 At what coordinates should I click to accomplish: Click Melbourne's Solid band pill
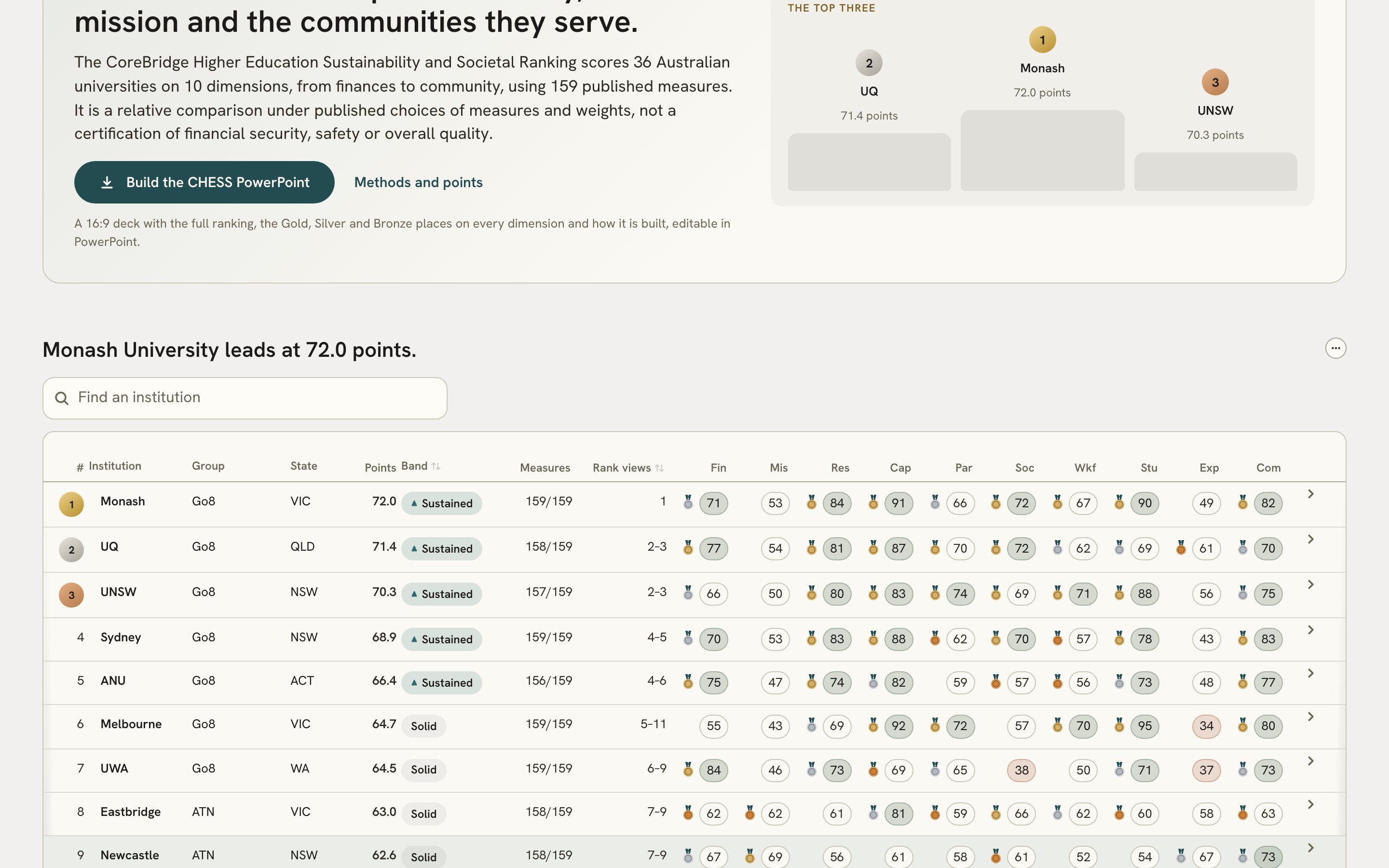423,726
